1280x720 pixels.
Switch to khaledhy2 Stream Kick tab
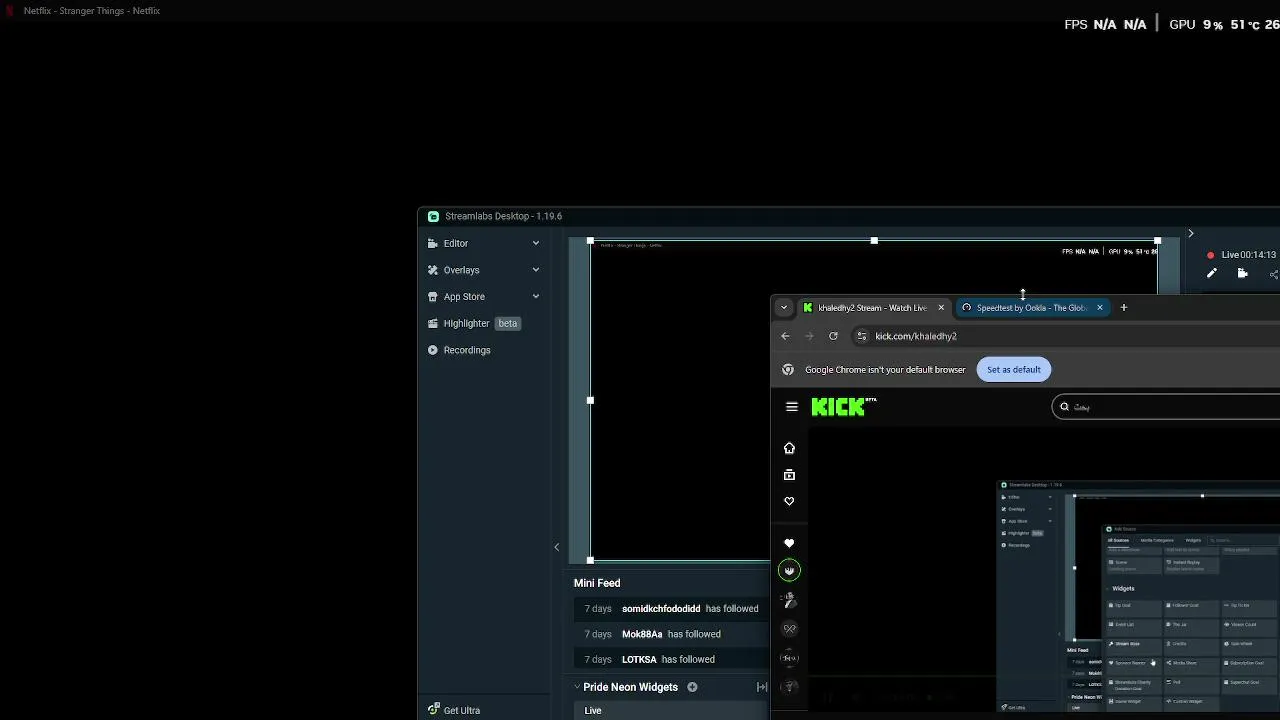pyautogui.click(x=872, y=308)
